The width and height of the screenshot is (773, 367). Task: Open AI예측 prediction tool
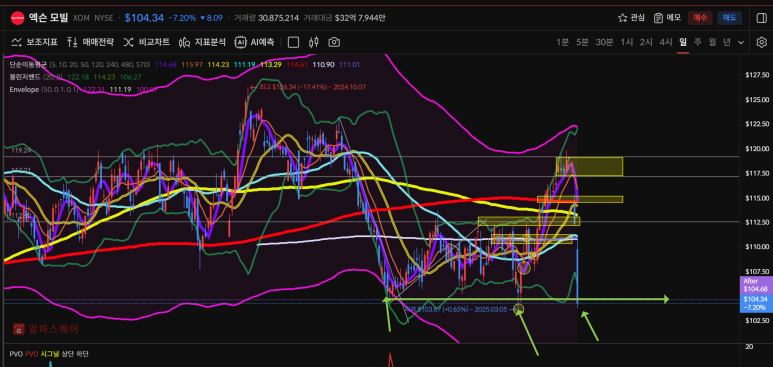click(x=254, y=42)
